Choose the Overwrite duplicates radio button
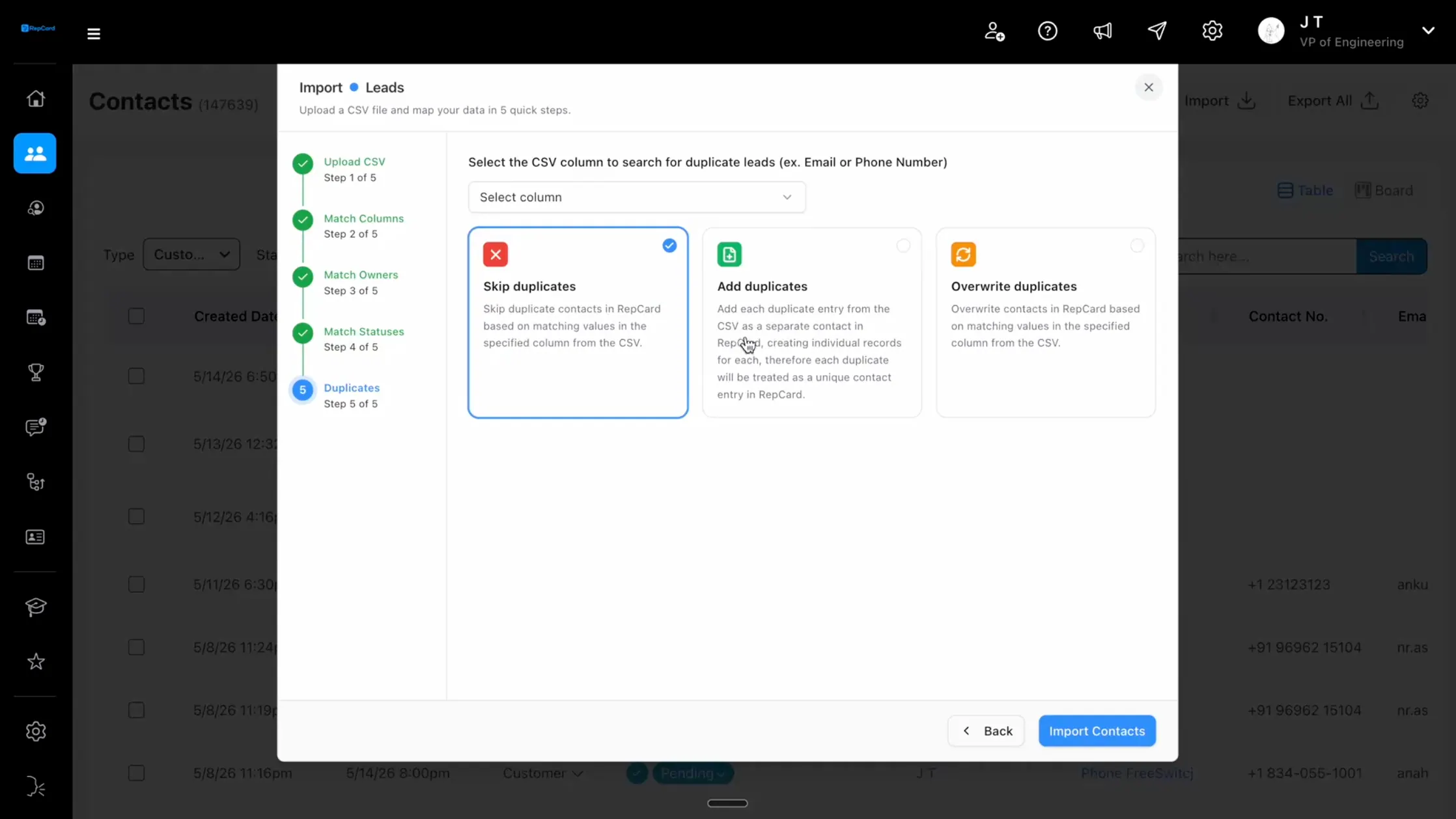The width and height of the screenshot is (1456, 819). click(1136, 245)
